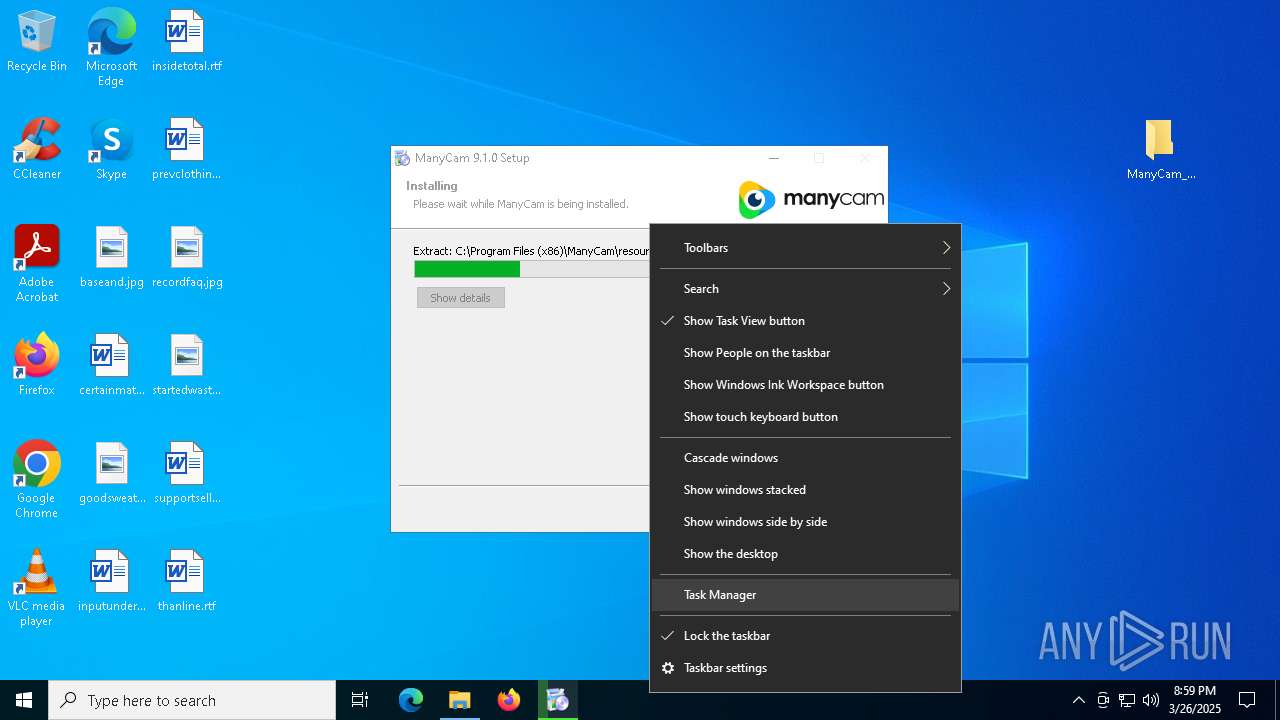
Task: Open the Recycle Bin desktop icon
Action: click(x=37, y=41)
